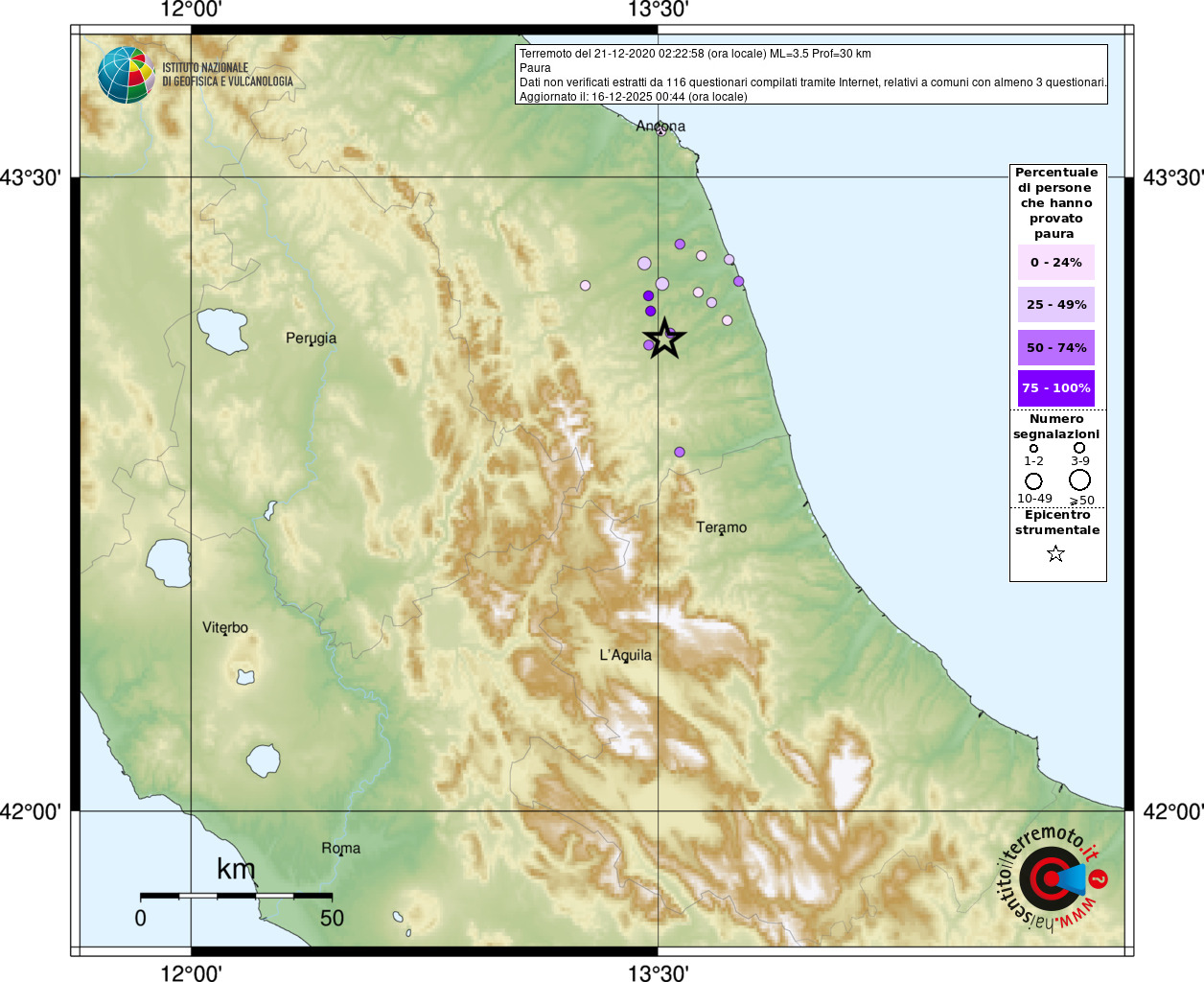Viewport: 1204px width, 982px height.
Task: Click the 'Terremoto del 21-12-2020' header line
Action: (695, 54)
